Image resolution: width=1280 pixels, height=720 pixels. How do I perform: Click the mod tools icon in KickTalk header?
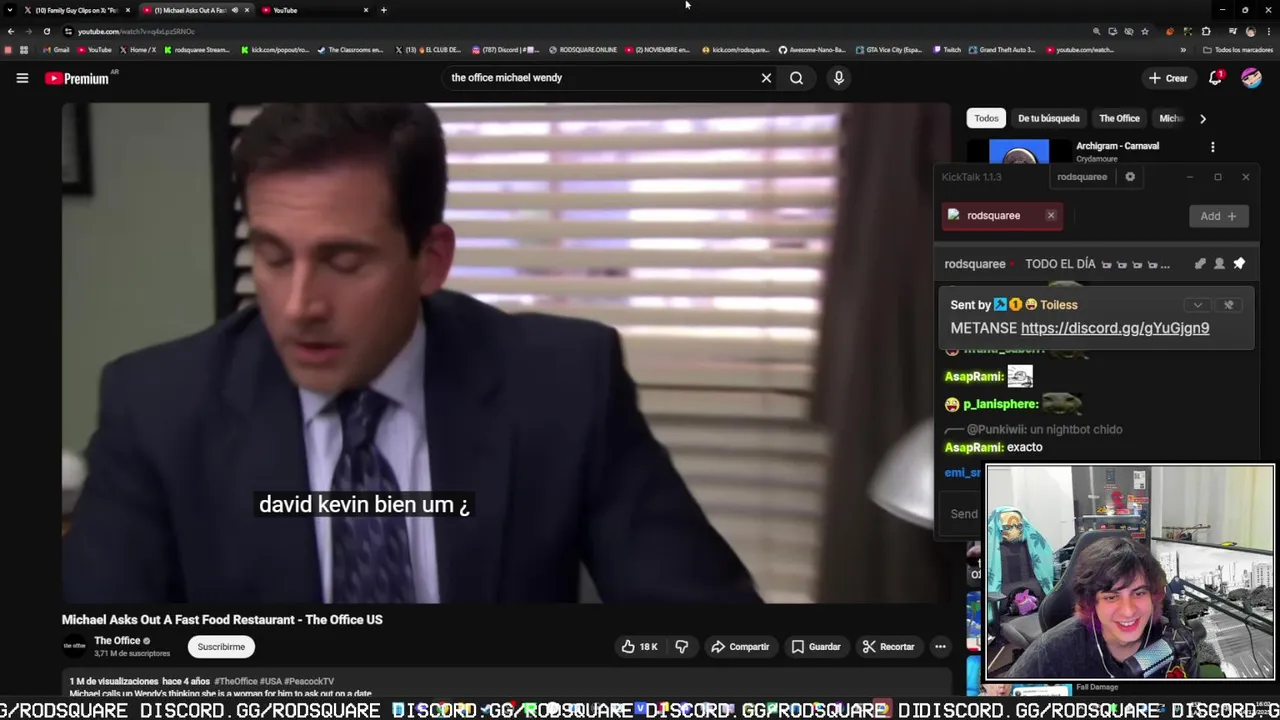pyautogui.click(x=1200, y=264)
